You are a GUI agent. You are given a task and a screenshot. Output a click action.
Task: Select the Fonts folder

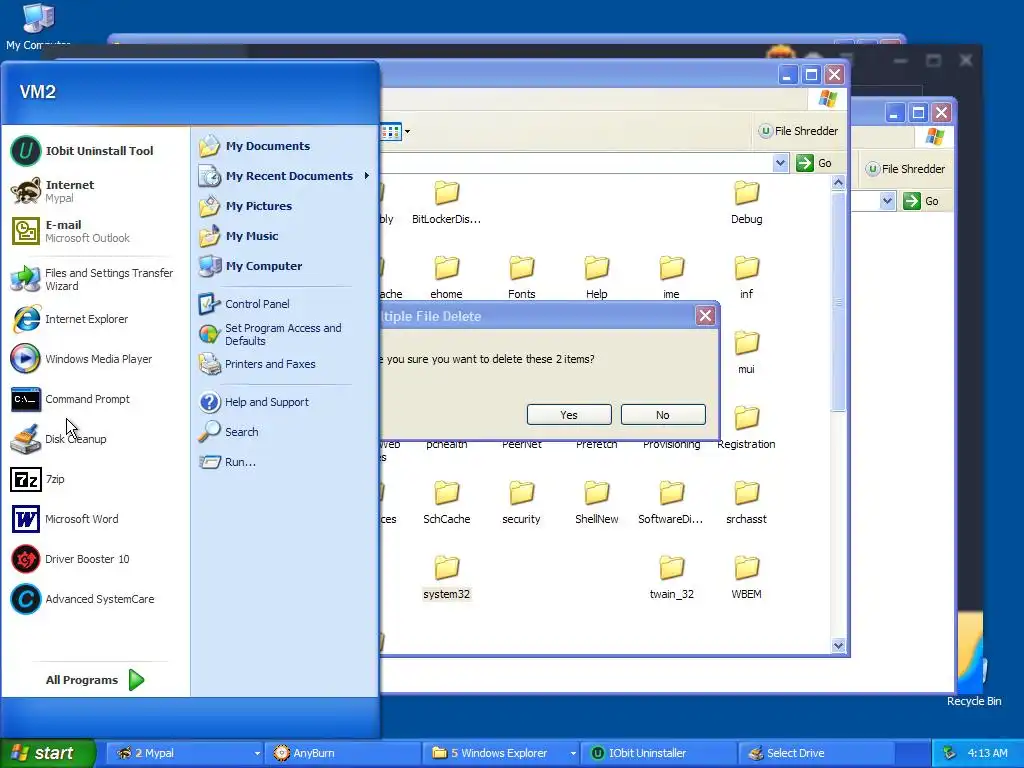tap(522, 278)
